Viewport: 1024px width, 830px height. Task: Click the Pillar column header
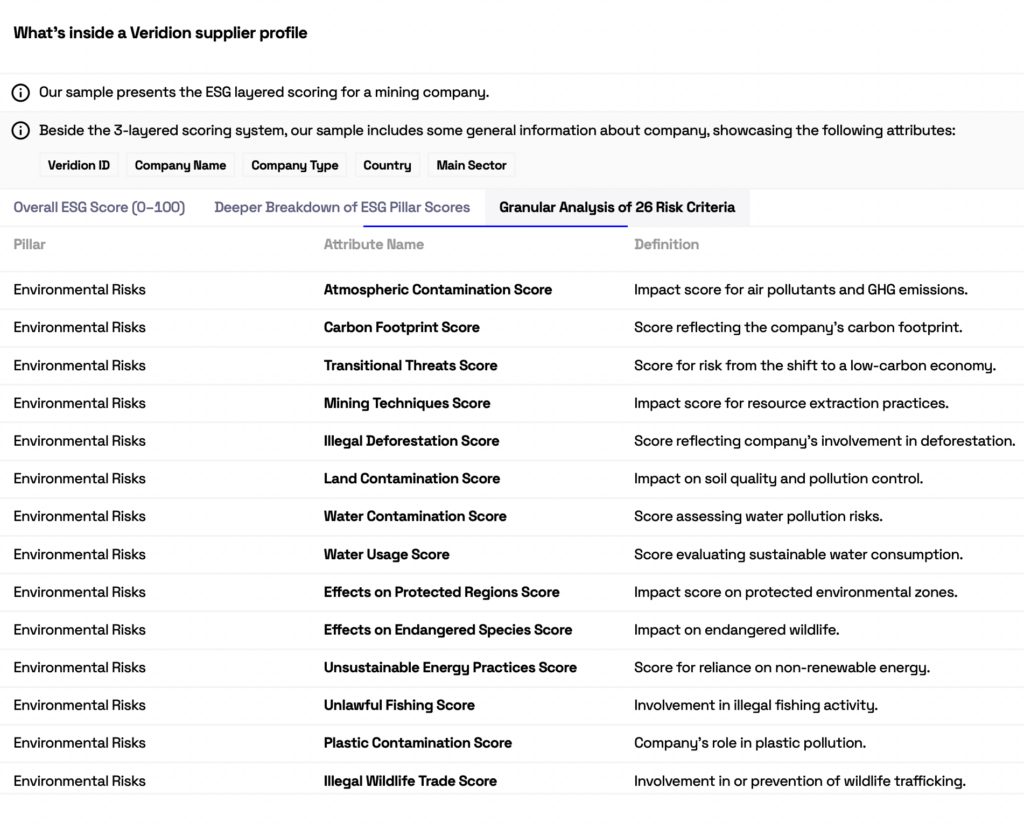pos(27,244)
